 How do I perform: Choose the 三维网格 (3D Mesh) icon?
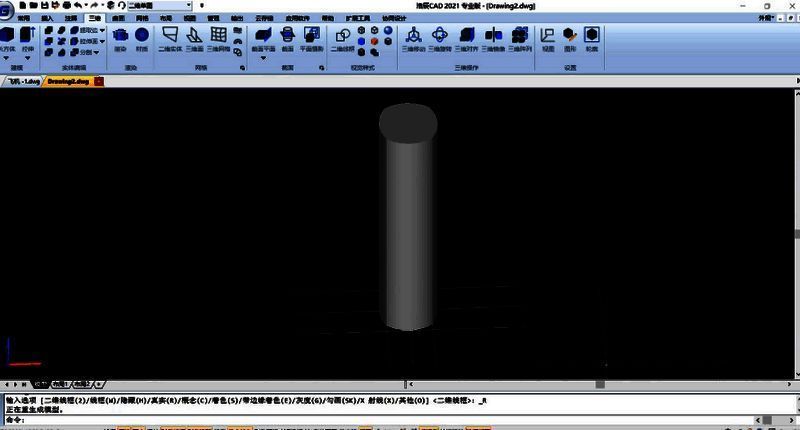219,39
